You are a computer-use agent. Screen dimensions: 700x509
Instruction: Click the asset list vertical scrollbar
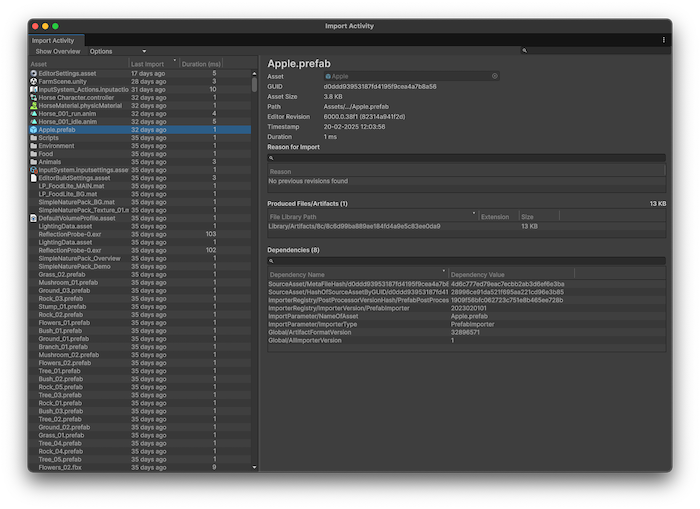click(x=254, y=86)
